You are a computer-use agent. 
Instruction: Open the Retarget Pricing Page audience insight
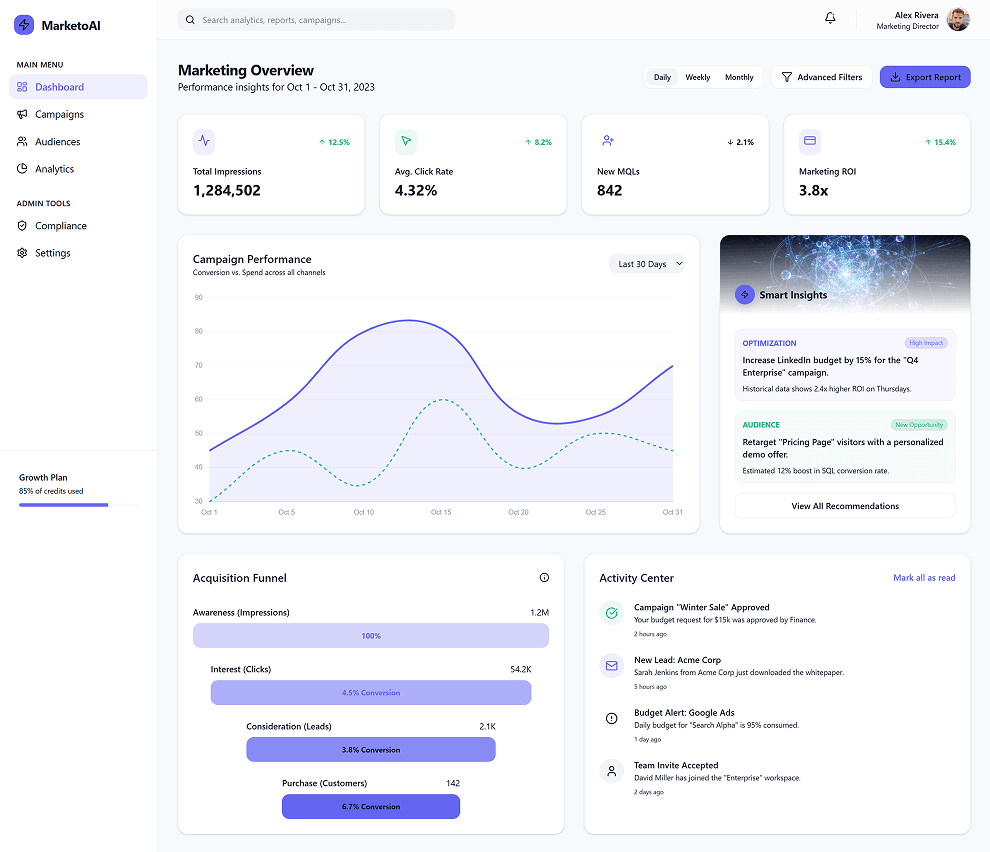tap(845, 447)
